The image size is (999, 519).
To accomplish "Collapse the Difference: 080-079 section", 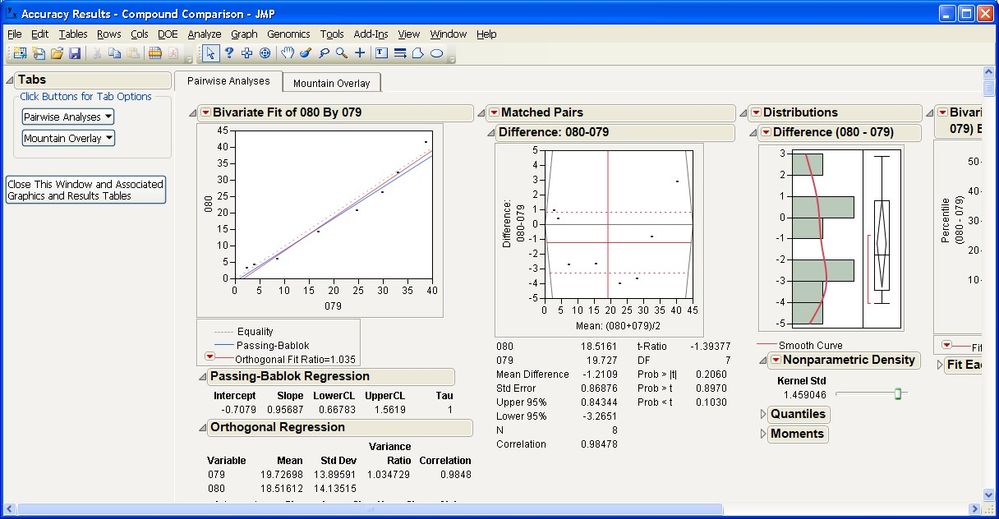I will (491, 133).
